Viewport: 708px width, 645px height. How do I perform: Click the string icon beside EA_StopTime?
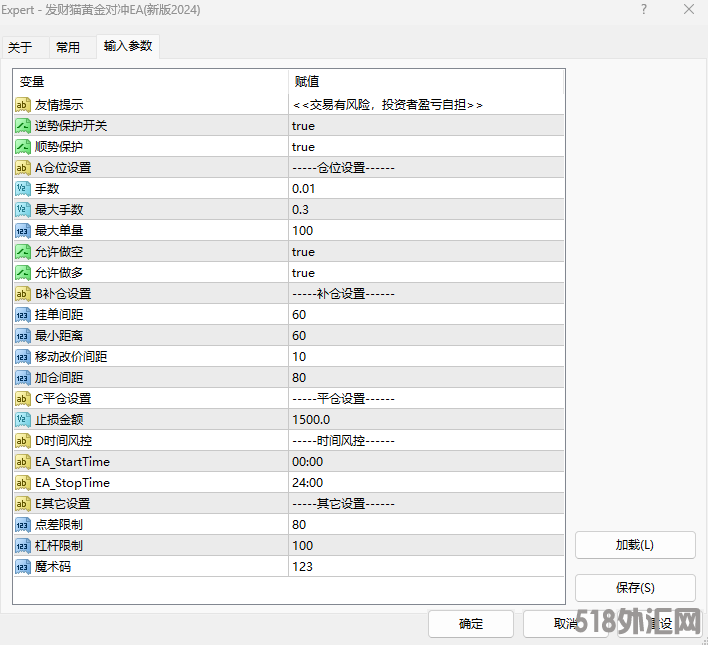point(23,483)
